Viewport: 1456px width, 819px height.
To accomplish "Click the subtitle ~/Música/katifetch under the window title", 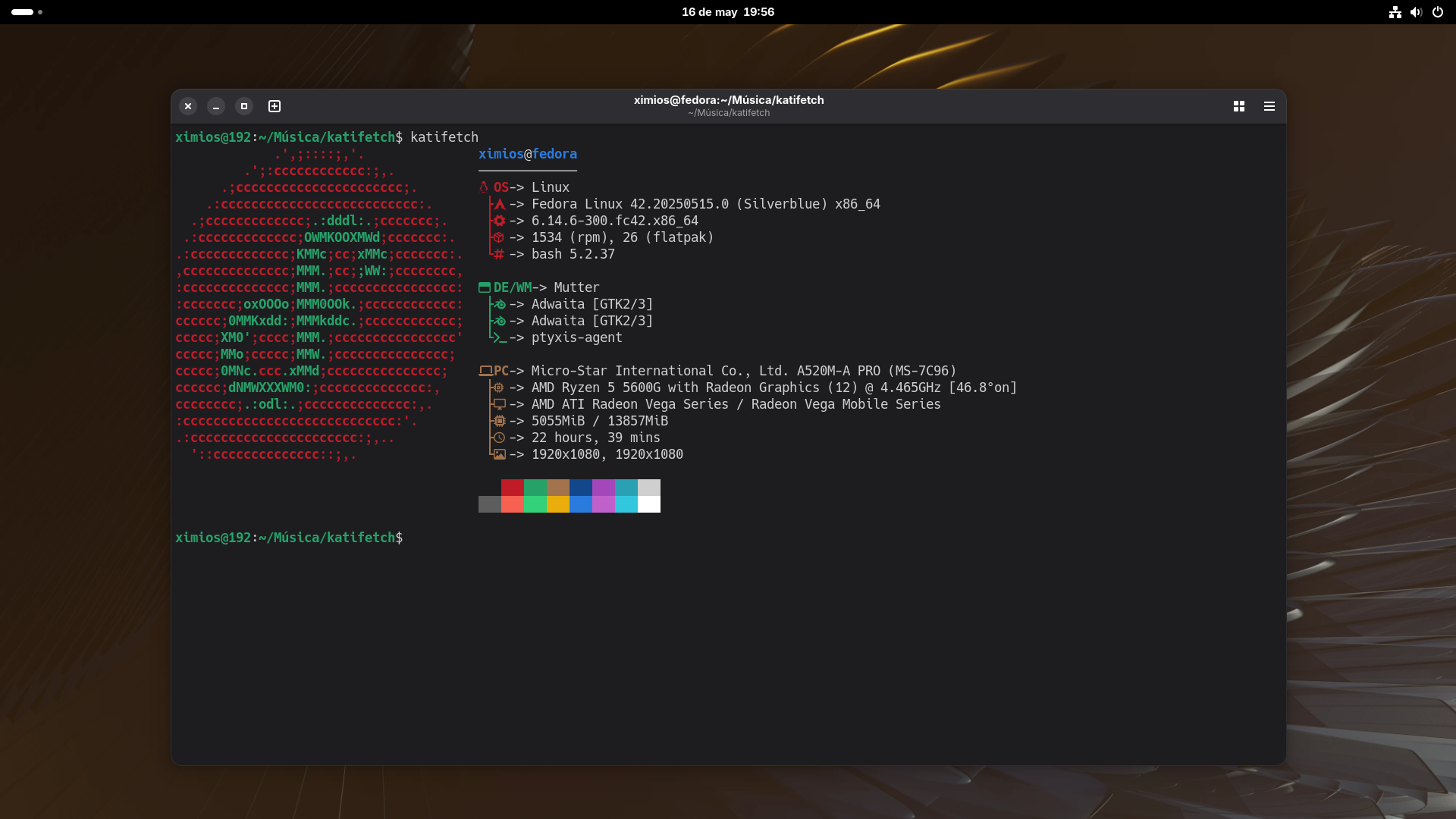I will tap(728, 112).
